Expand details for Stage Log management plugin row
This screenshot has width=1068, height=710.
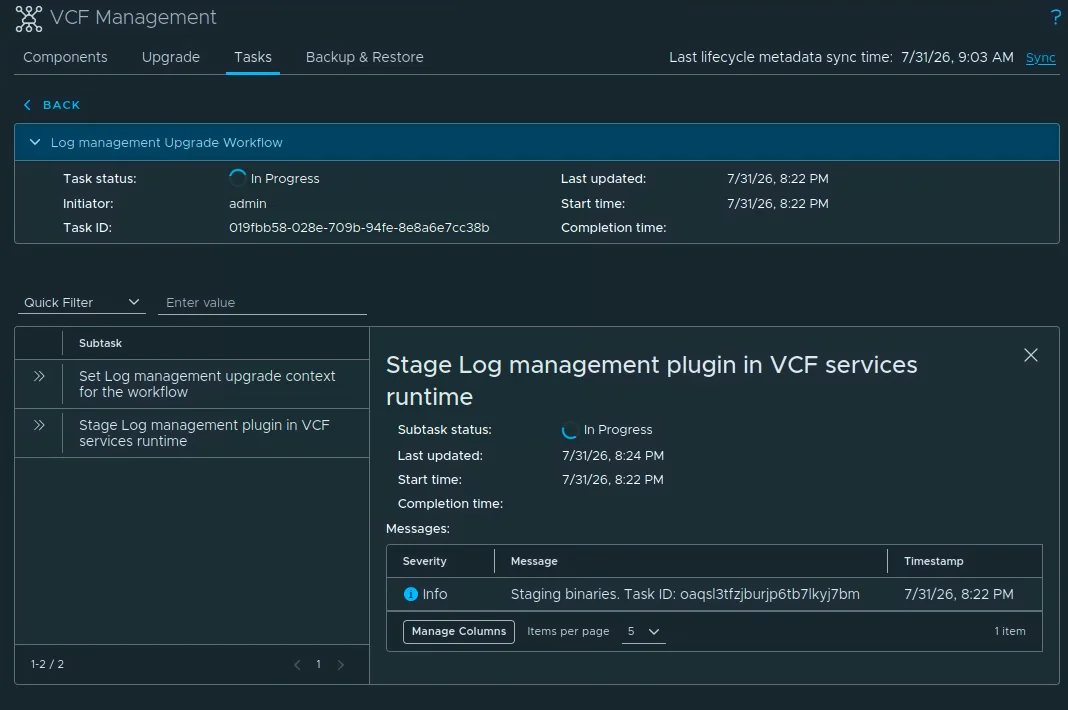(39, 425)
